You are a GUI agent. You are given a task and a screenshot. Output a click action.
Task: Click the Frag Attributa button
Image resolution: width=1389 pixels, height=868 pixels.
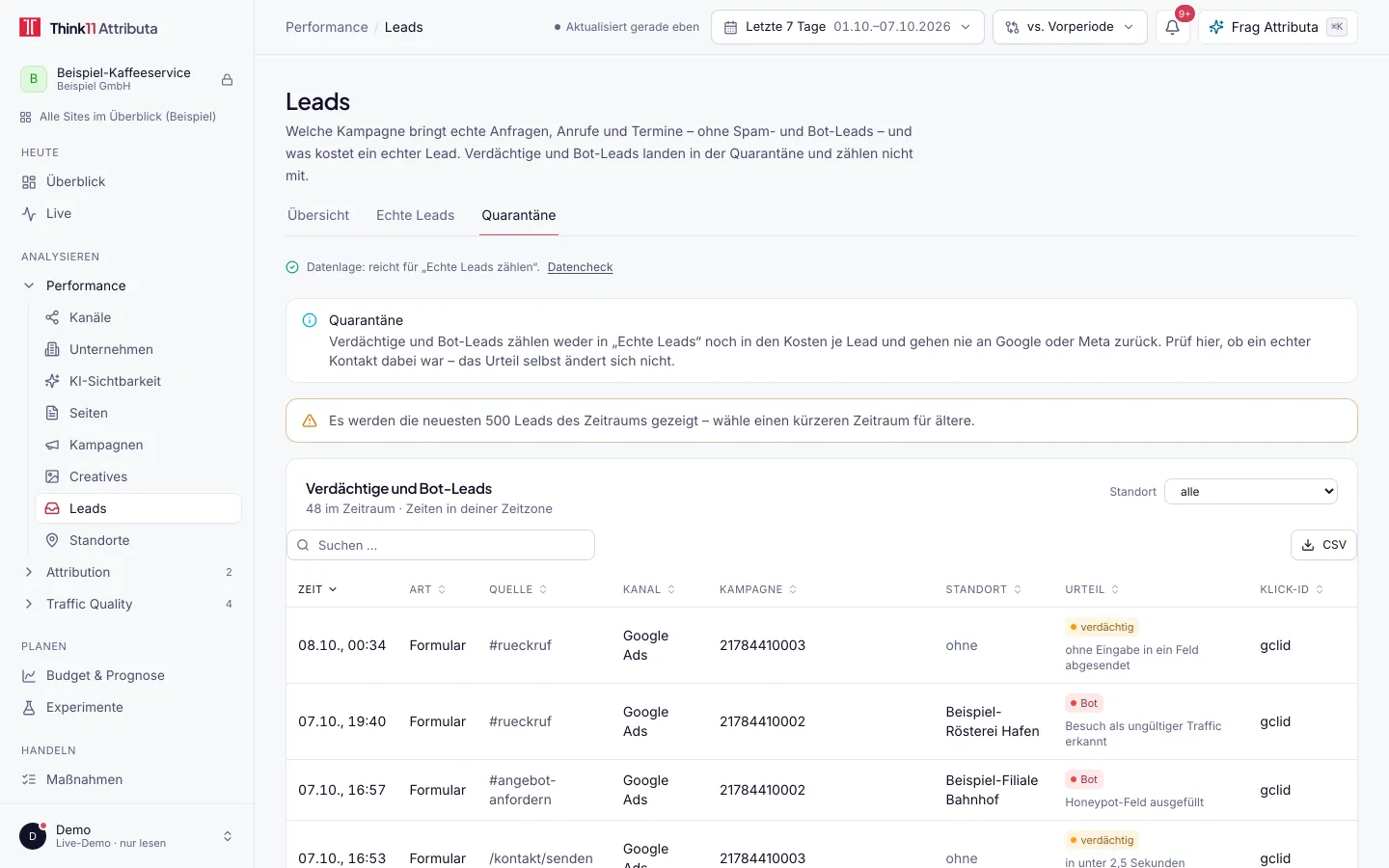coord(1277,27)
